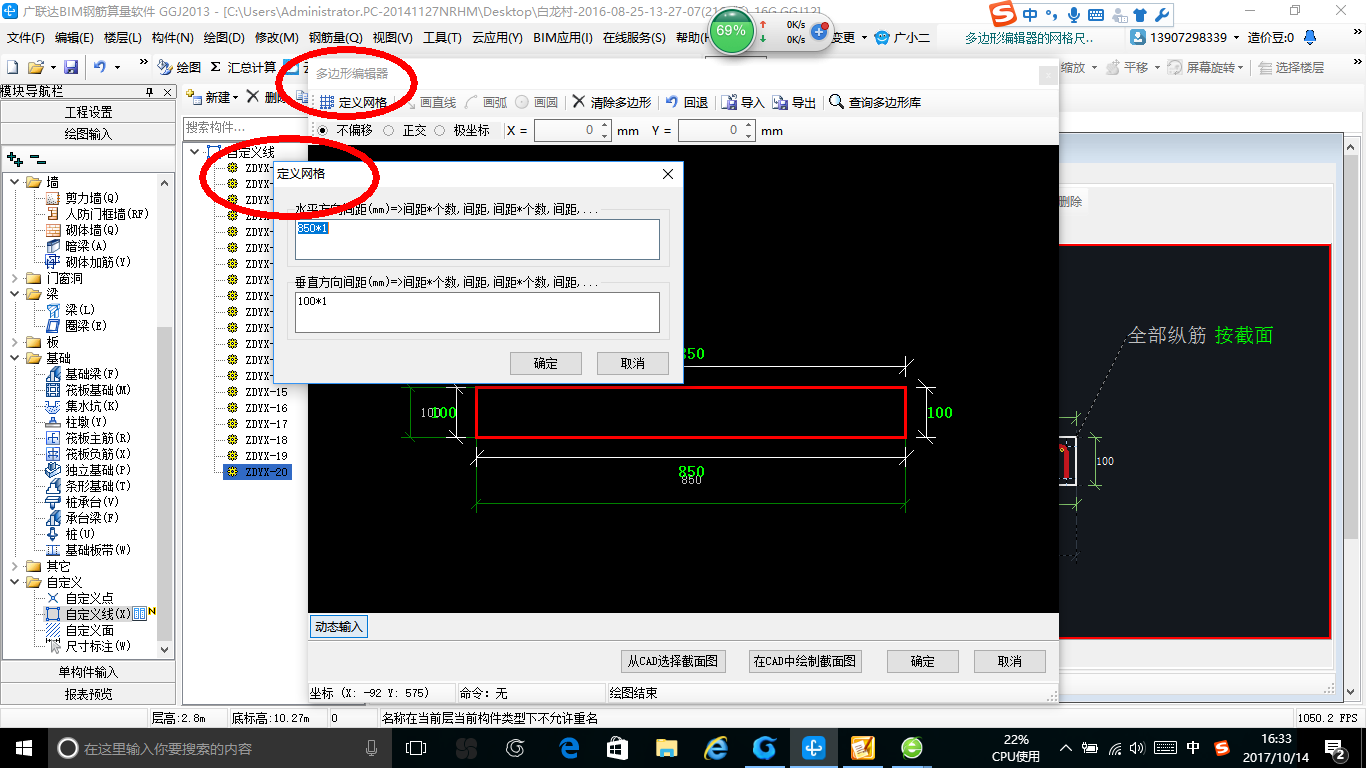This screenshot has width=1366, height=768.
Task: Click 导出 to export the polygon
Action: 795,102
